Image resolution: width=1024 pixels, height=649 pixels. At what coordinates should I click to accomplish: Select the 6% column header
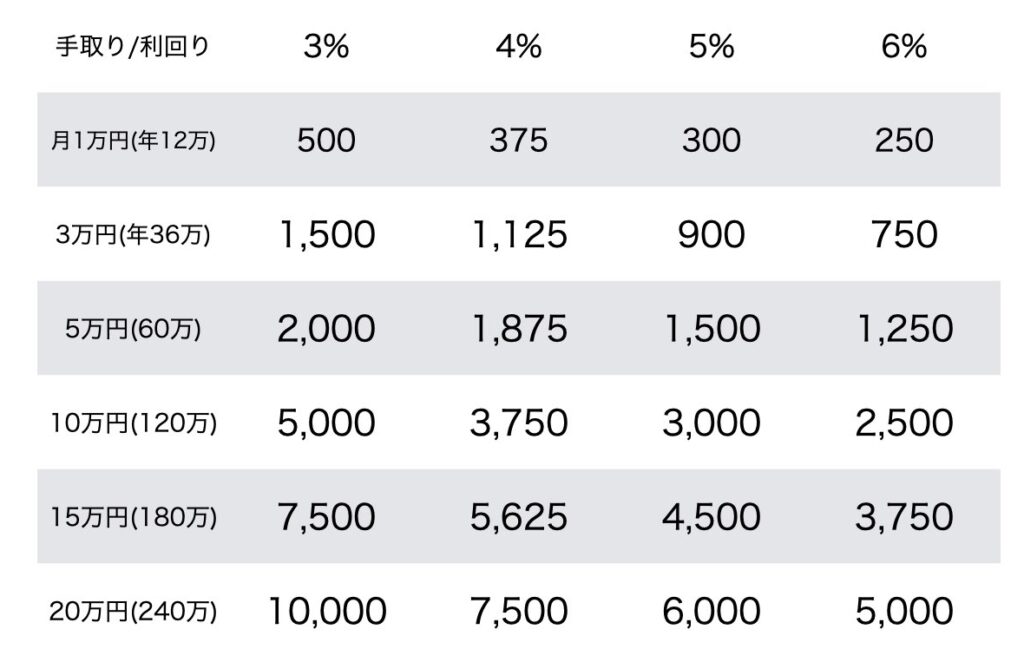click(x=904, y=46)
